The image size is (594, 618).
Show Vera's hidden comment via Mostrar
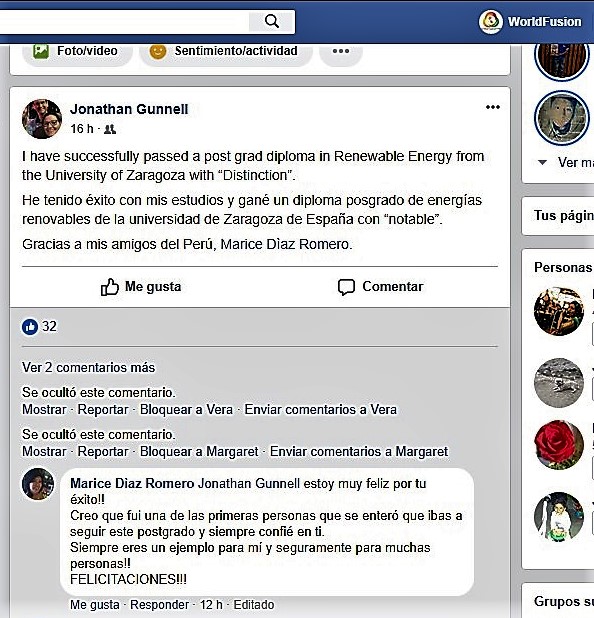[44, 410]
